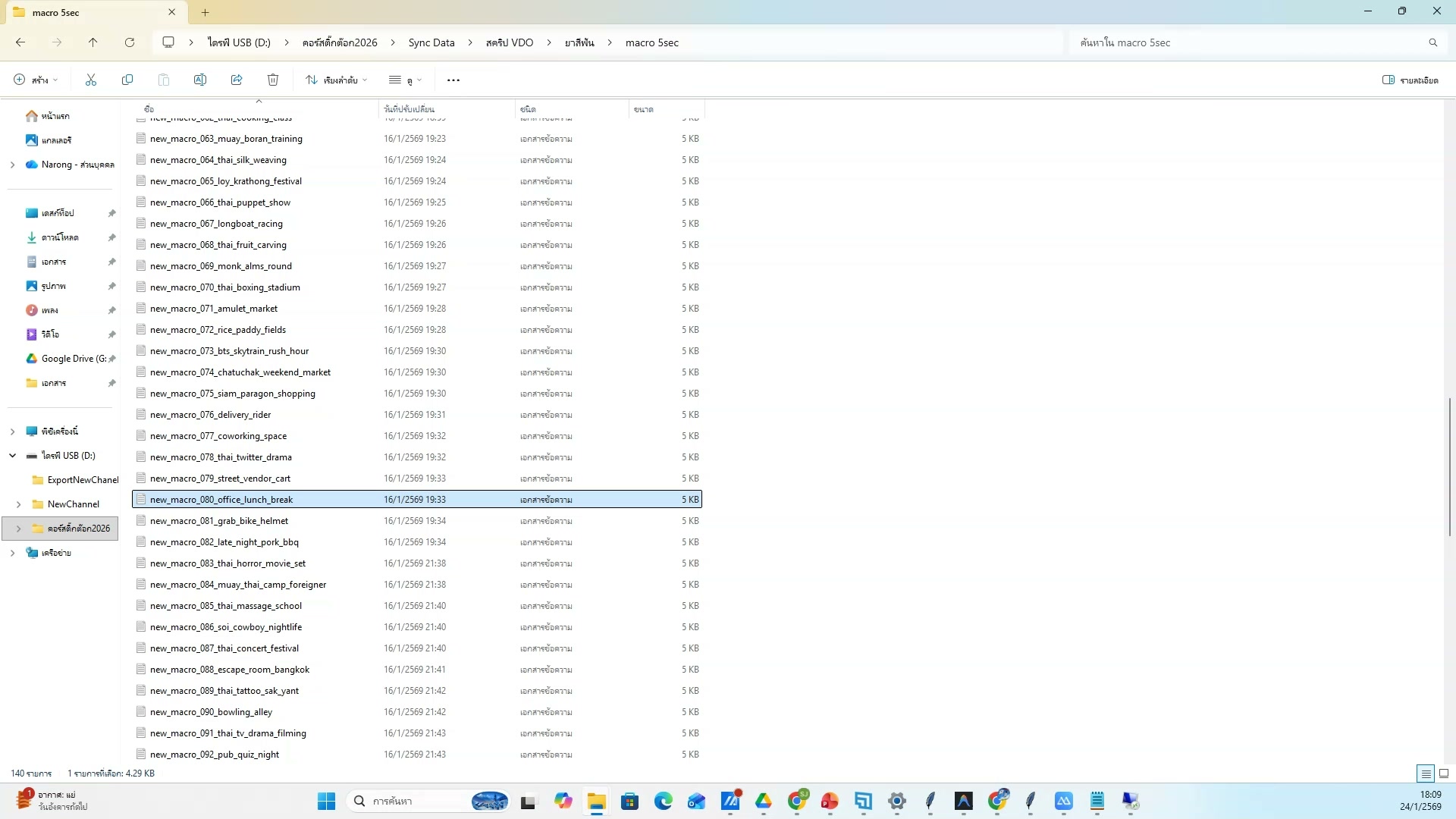1456x819 pixels.
Task: Add a new tab with plus button
Action: click(x=205, y=12)
